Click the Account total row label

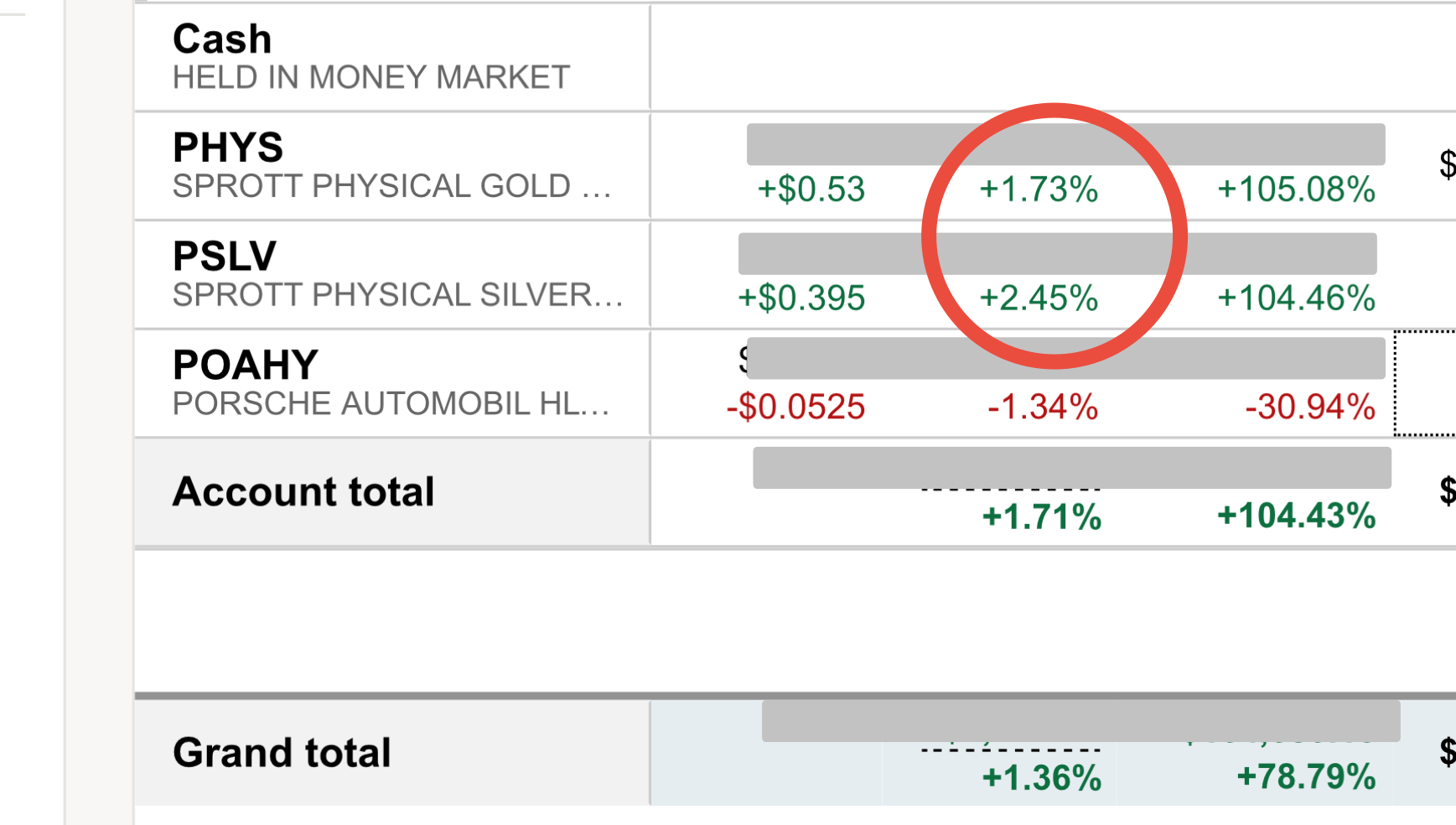click(303, 492)
